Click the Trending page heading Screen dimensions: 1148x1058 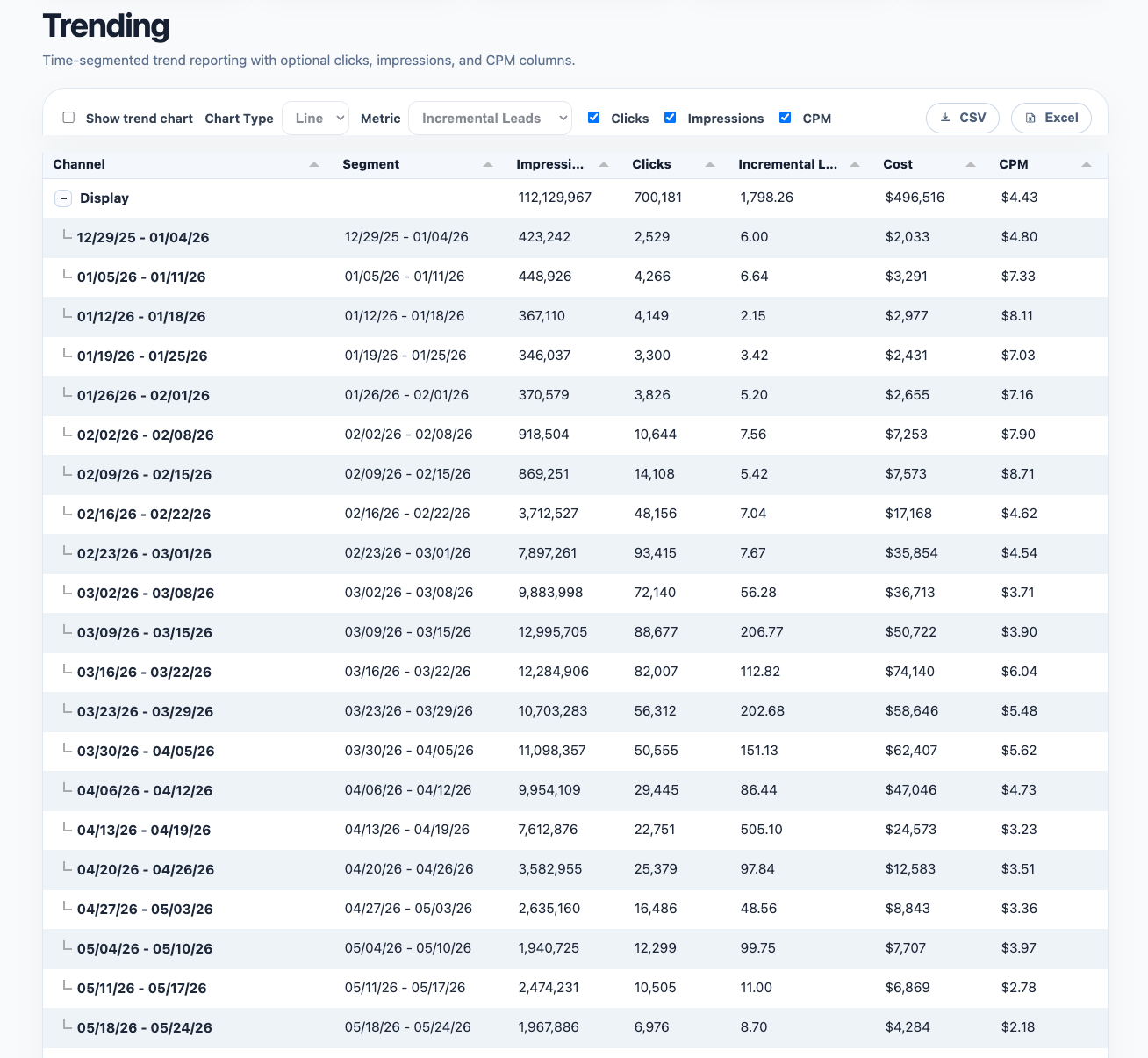point(106,26)
